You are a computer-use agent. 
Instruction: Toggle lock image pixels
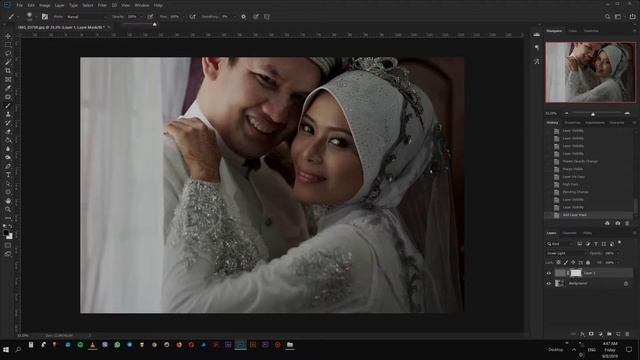coord(566,262)
